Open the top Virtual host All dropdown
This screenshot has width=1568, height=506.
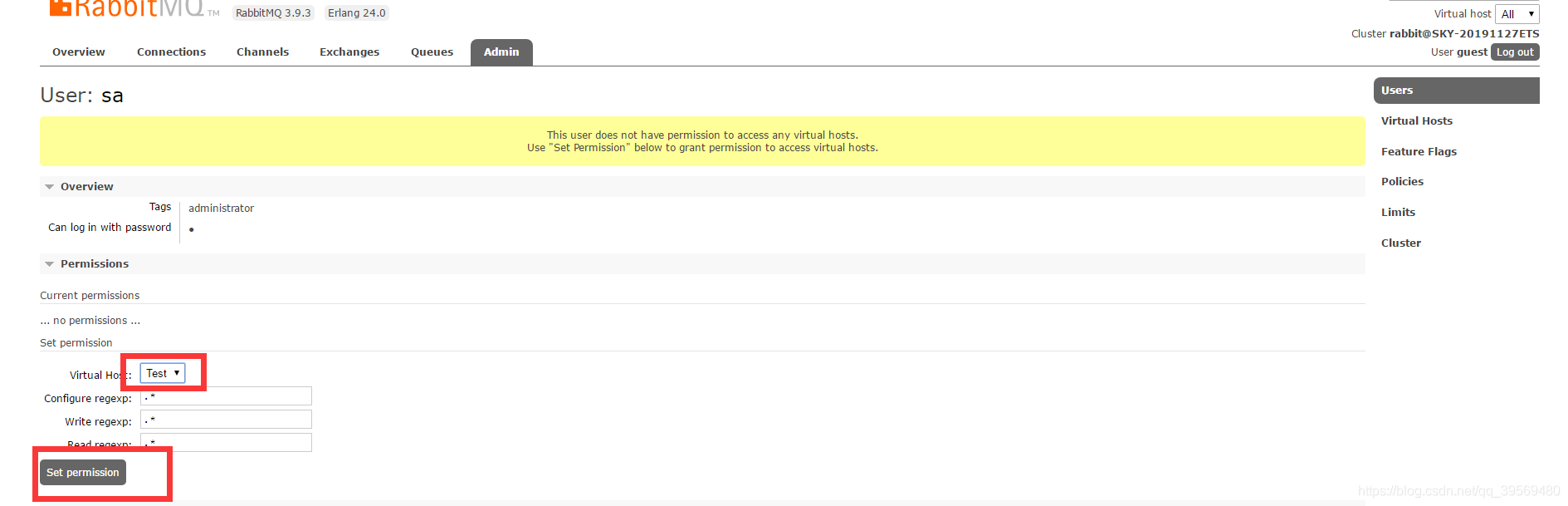click(x=1517, y=14)
